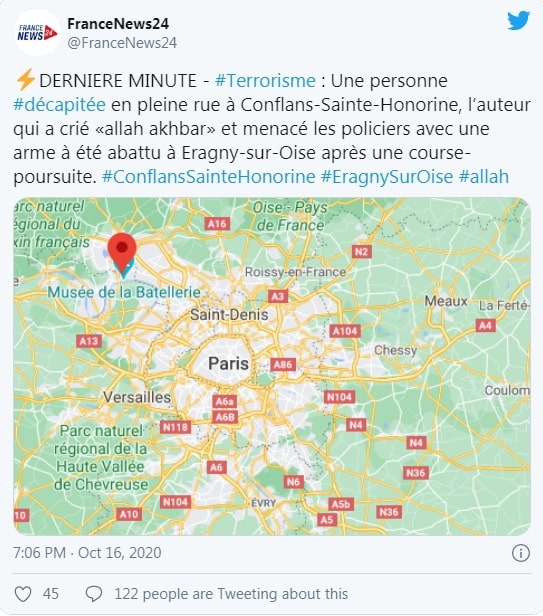Open the FranceNews24 profile avatar

coord(37,33)
